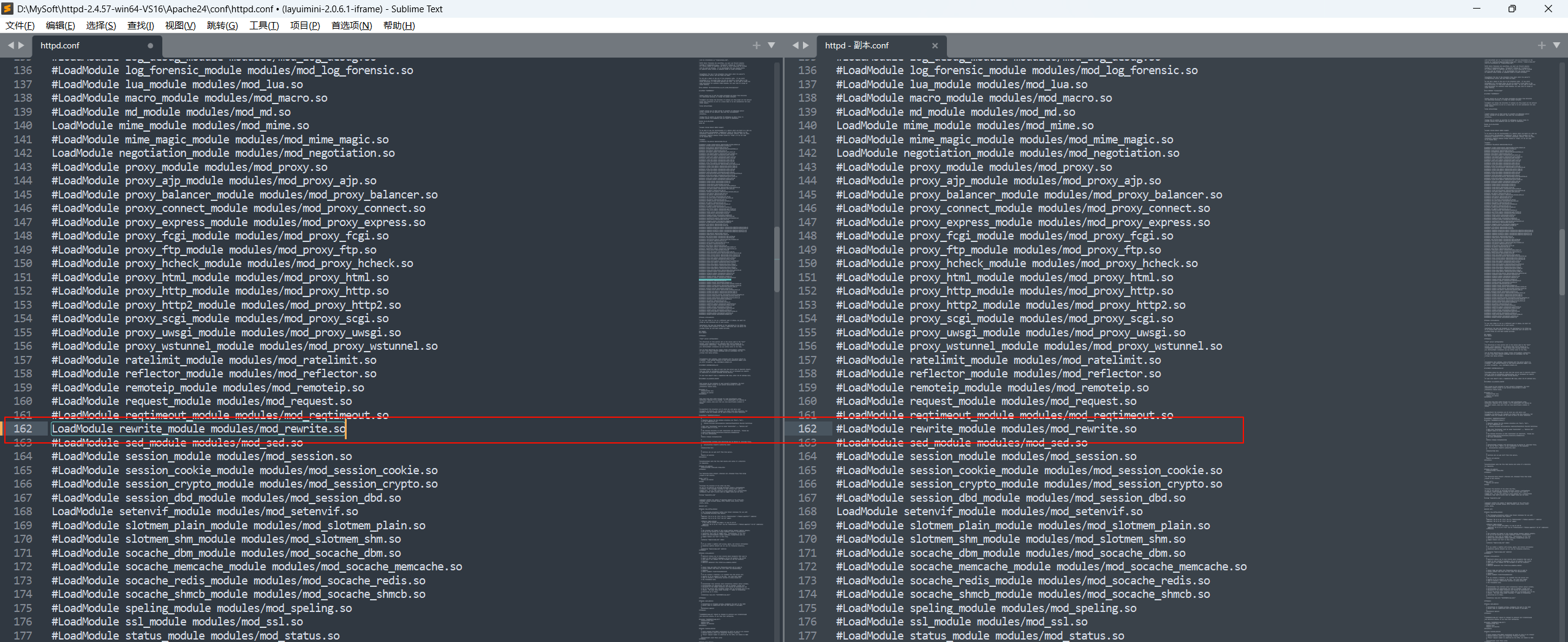The width and height of the screenshot is (1568, 642).
Task: Click #LoadModule lua_module line in right pane
Action: [962, 85]
